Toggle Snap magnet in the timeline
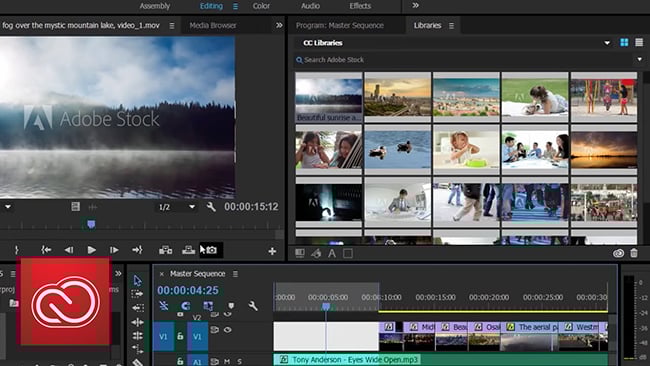The width and height of the screenshot is (650, 366). (x=186, y=306)
